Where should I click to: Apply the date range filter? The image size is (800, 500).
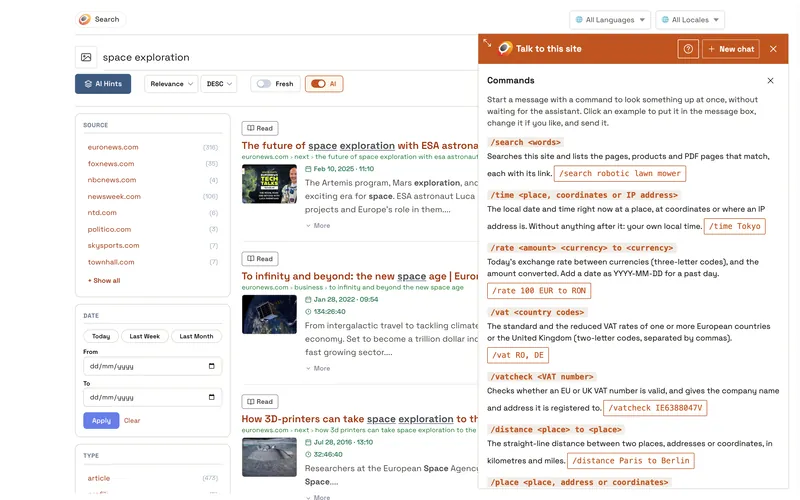101,420
